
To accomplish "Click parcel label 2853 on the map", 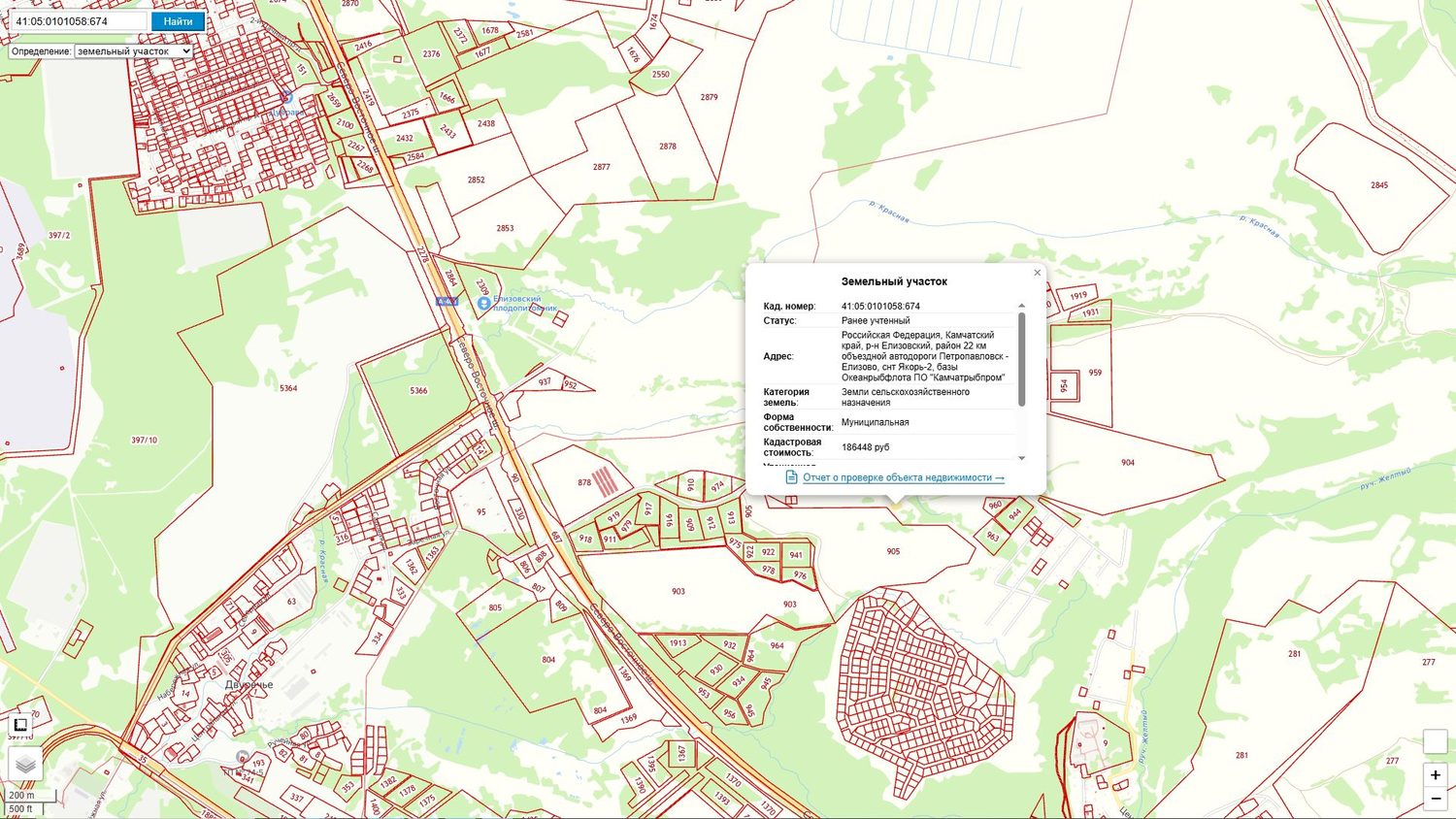I will click(x=505, y=228).
